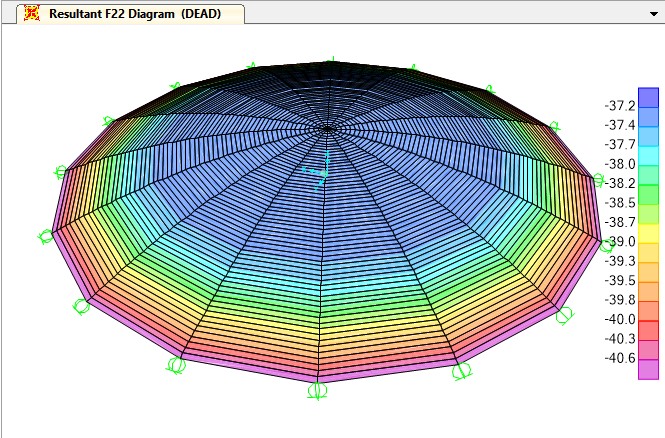
Task: Click the -38.2 legend value
Action: (x=620, y=184)
